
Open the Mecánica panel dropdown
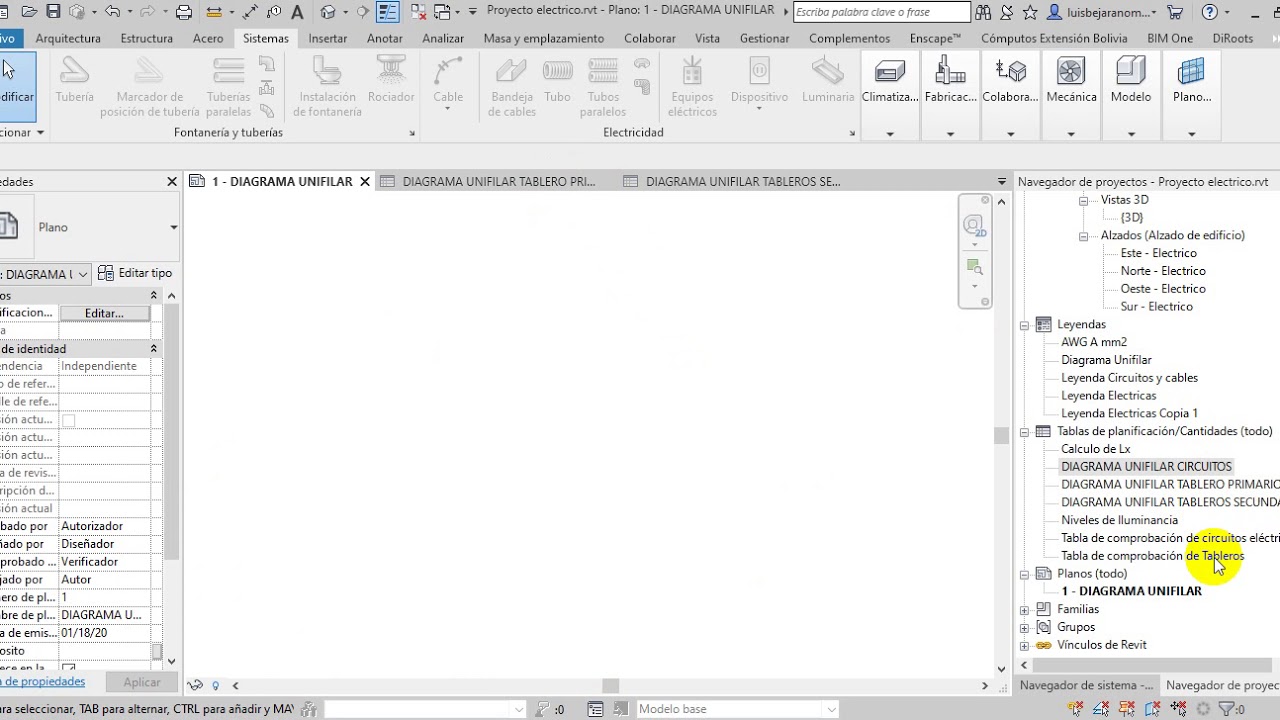tap(1071, 134)
